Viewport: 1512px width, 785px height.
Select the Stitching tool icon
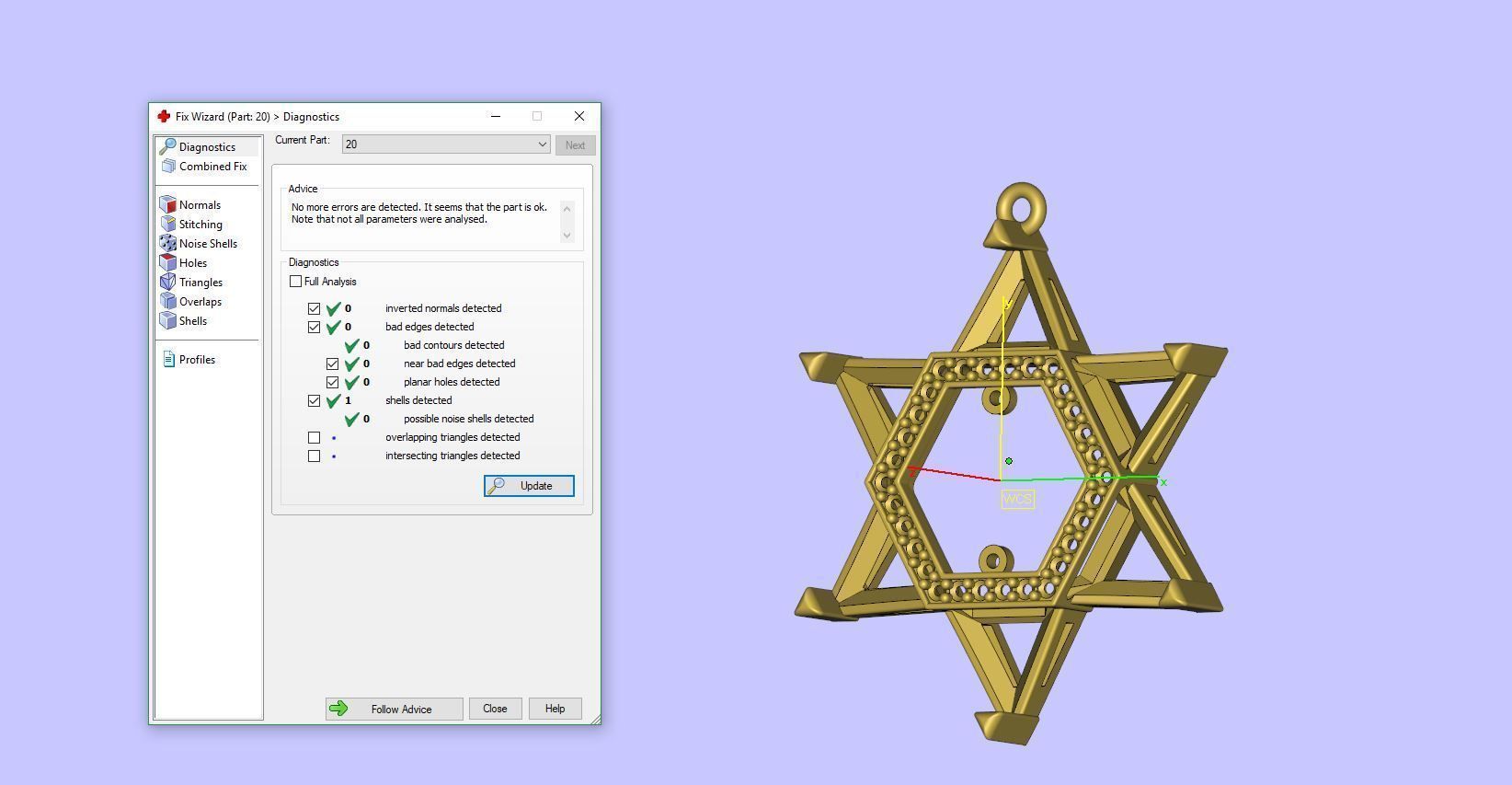(167, 224)
